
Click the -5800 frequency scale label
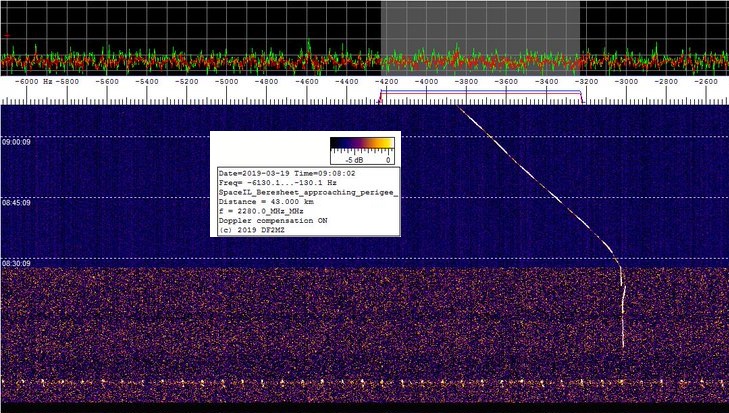coord(67,81)
